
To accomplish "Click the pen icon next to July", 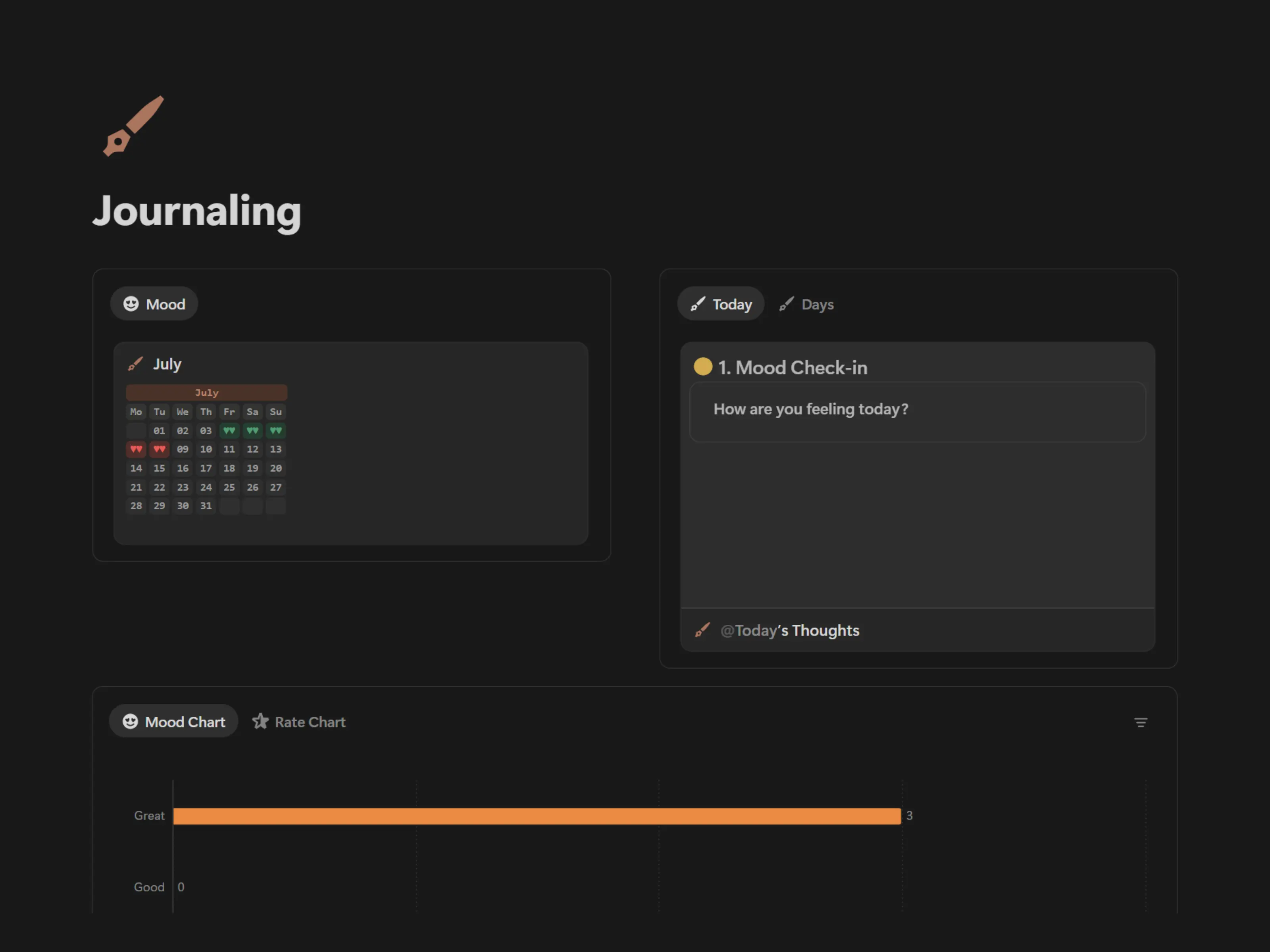I will [x=135, y=364].
